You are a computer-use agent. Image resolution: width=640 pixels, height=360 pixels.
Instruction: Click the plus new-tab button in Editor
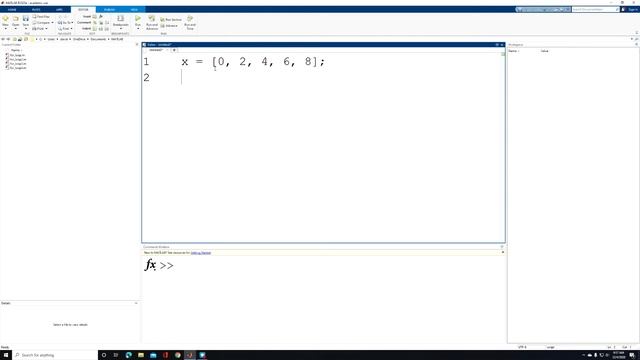174,50
